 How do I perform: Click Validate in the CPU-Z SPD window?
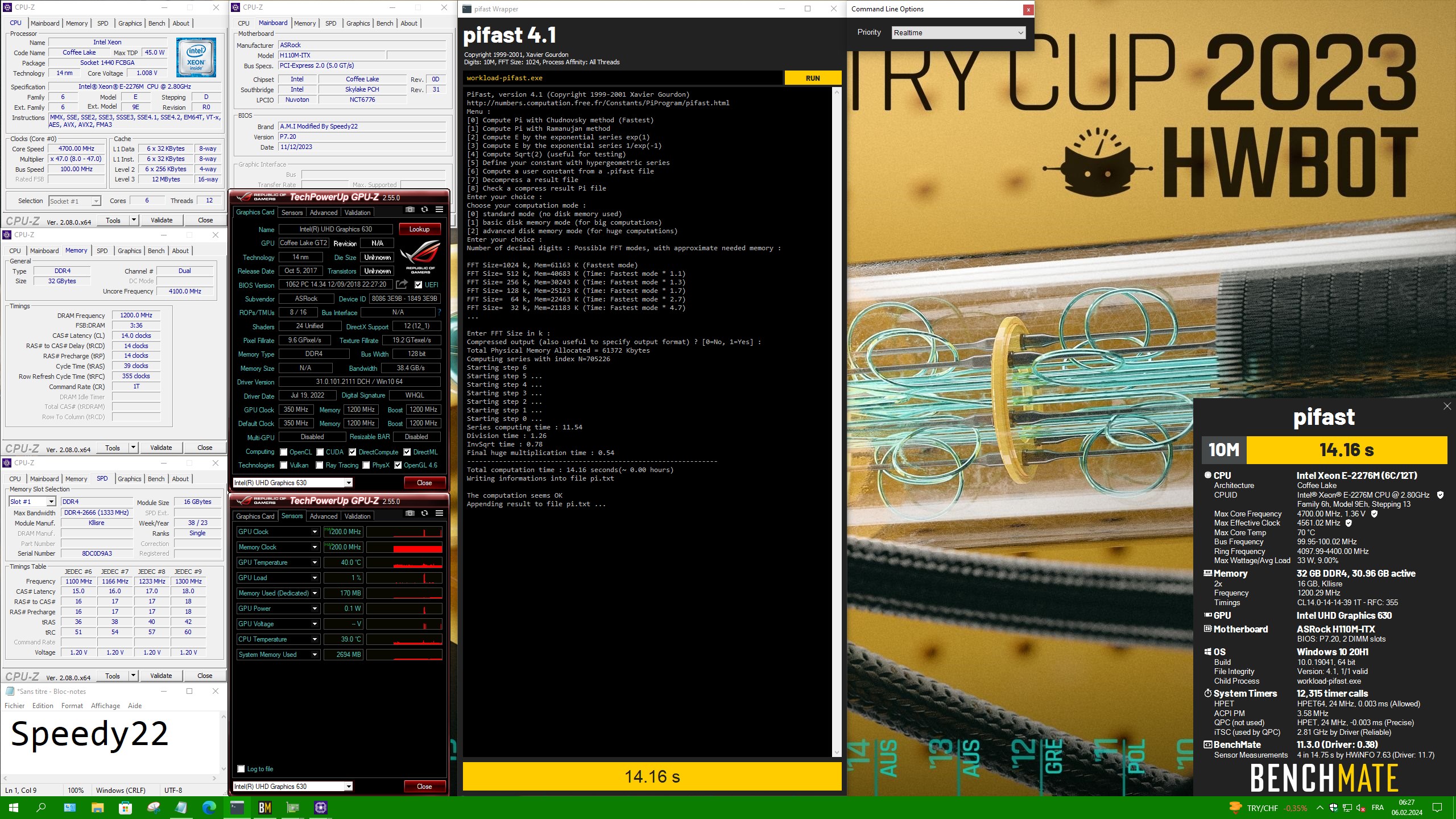pos(161,676)
